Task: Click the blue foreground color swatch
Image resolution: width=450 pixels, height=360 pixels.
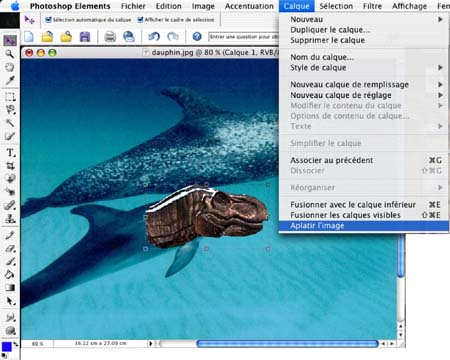Action: click(x=7, y=347)
